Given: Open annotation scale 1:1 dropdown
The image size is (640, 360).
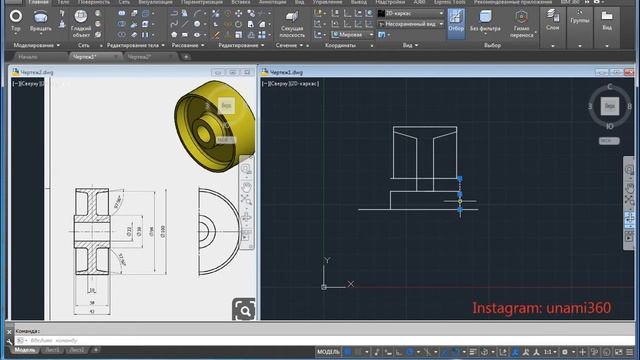Looking at the screenshot, I should [550, 352].
